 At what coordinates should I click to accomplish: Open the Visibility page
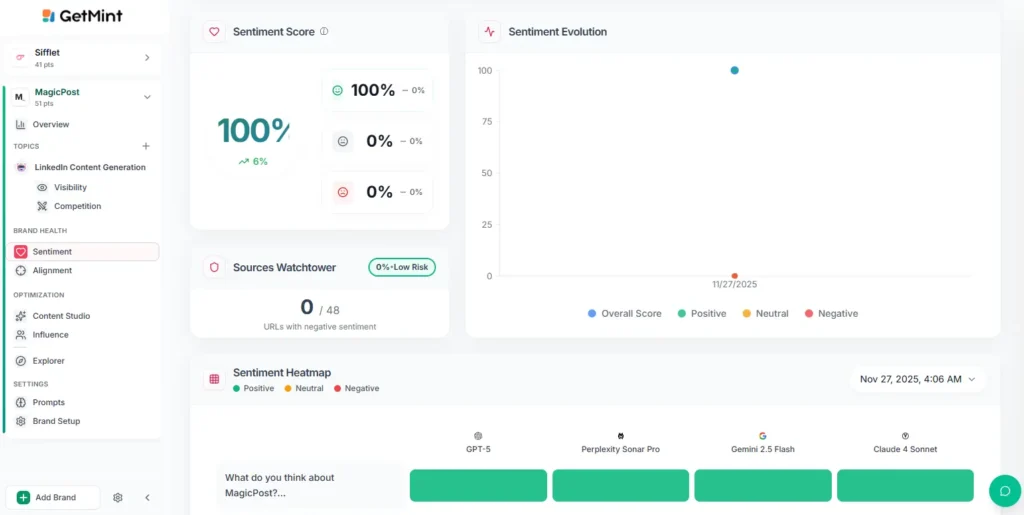(x=71, y=187)
